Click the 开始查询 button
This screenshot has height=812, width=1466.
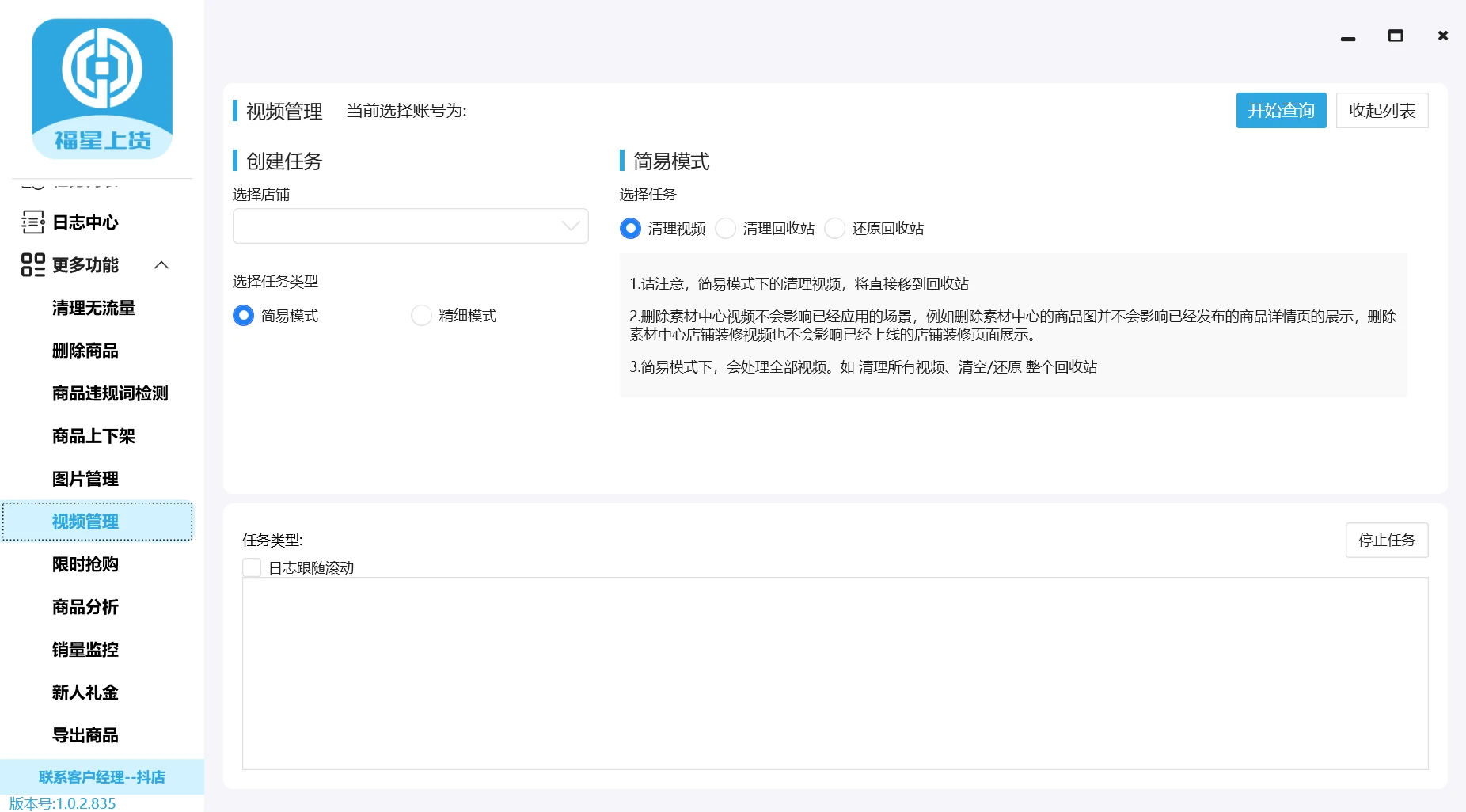[x=1281, y=111]
